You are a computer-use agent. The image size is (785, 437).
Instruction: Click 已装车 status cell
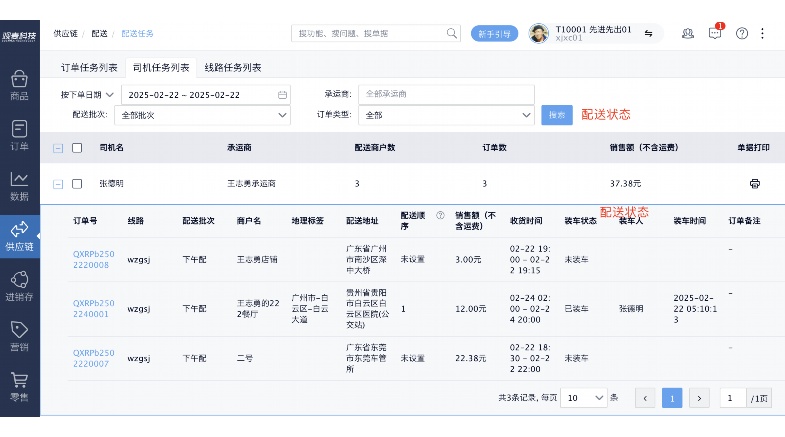point(576,308)
